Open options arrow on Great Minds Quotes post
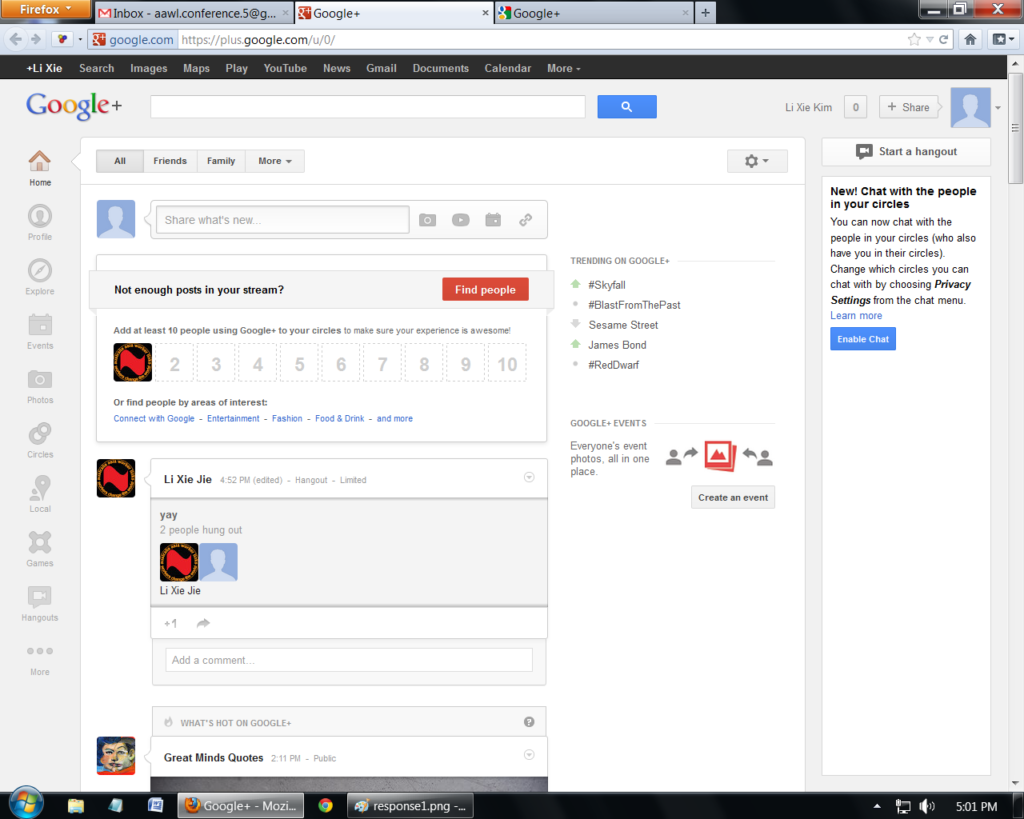 [x=529, y=754]
